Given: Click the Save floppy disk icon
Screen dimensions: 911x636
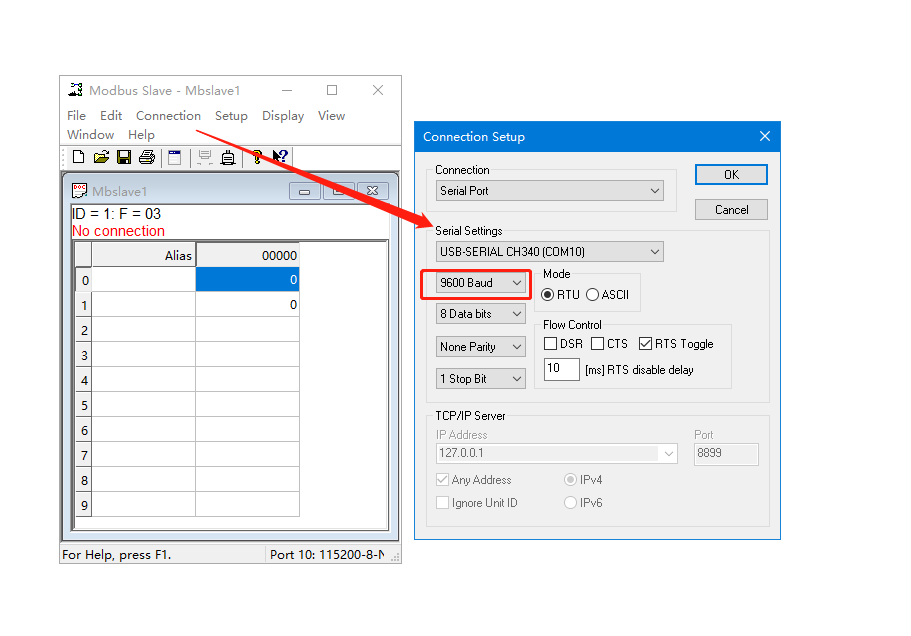Looking at the screenshot, I should click(x=124, y=157).
